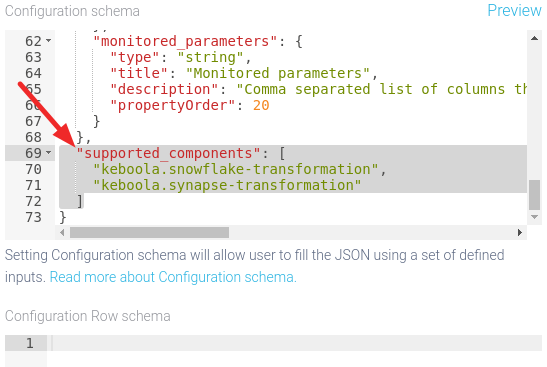
Task: Click "keboola.synapse-transformation" string
Action: [x=227, y=185]
